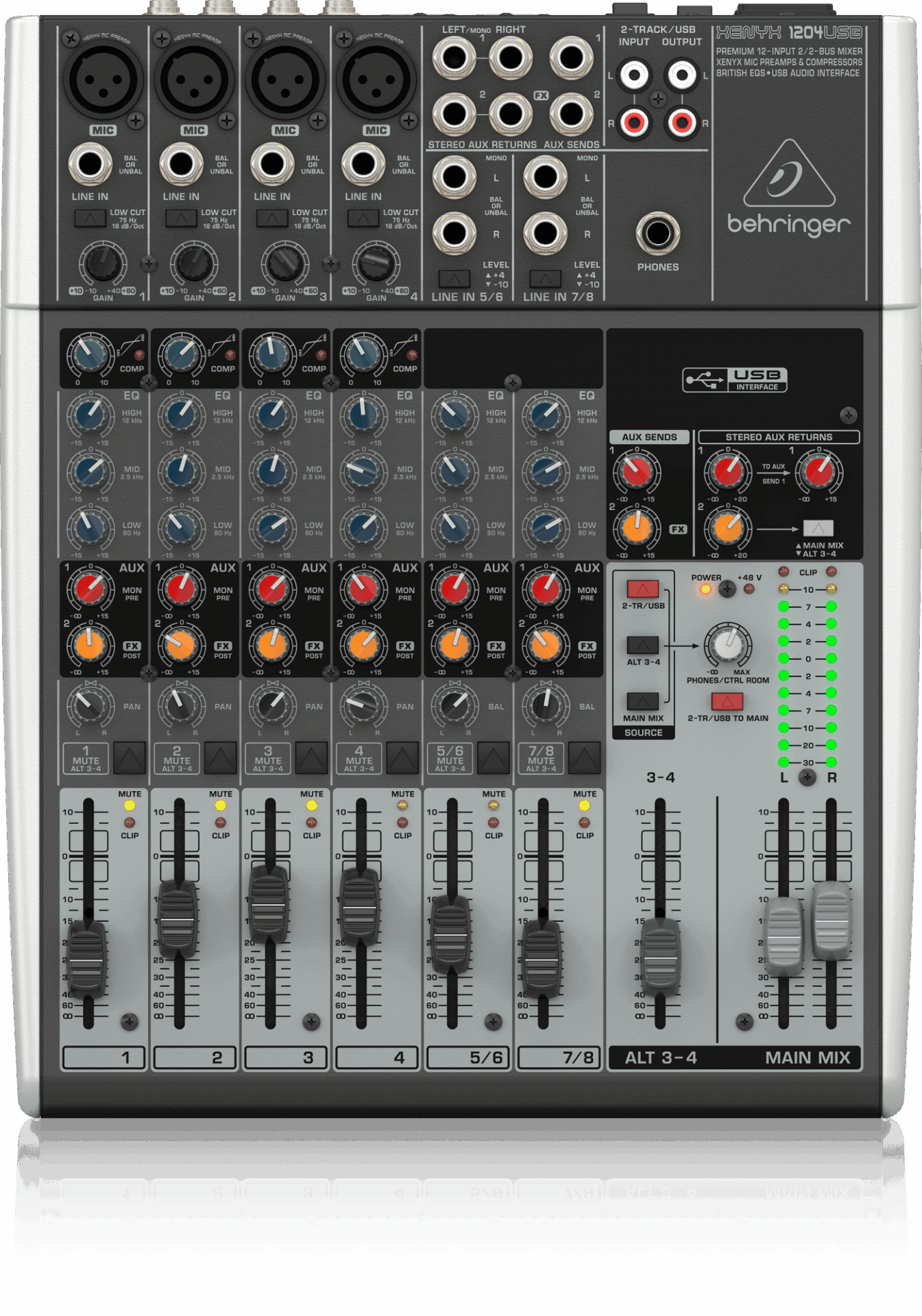Click channel 2 PAN knob
Viewport: 922px width, 1316px height.
point(180,705)
